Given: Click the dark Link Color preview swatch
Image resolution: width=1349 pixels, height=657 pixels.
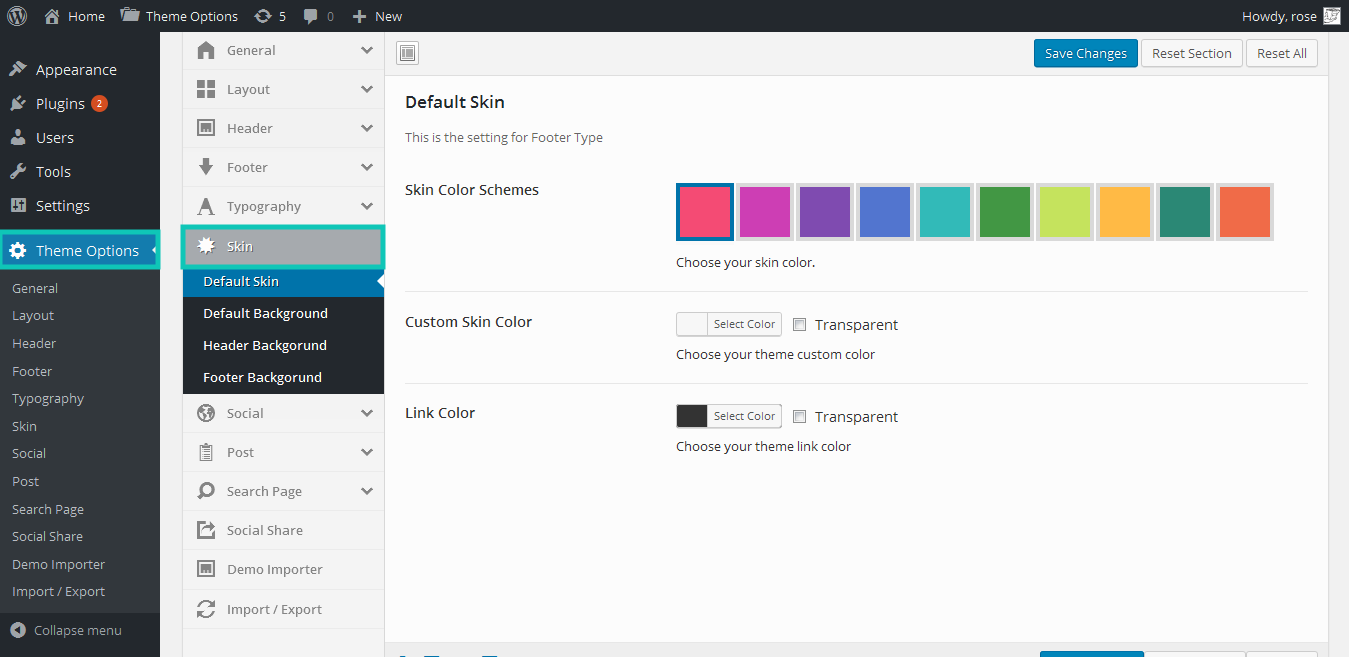Looking at the screenshot, I should tap(692, 416).
